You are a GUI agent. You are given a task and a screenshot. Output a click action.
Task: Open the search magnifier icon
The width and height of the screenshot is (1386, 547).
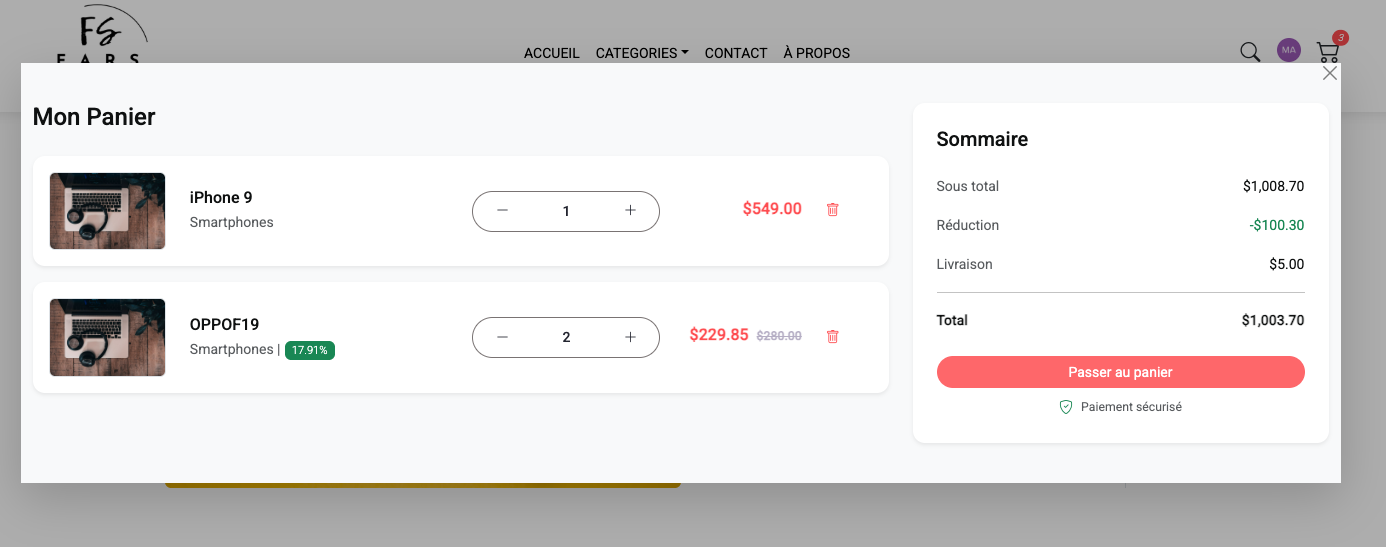[1250, 52]
